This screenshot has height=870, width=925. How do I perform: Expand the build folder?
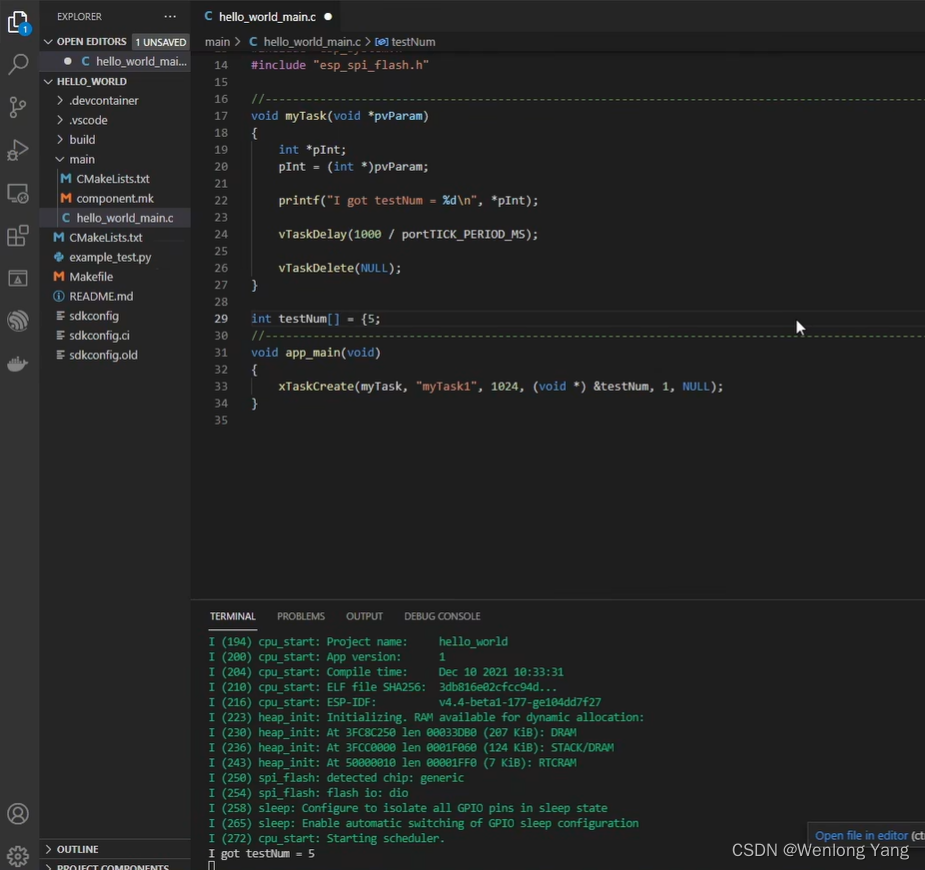[60, 139]
